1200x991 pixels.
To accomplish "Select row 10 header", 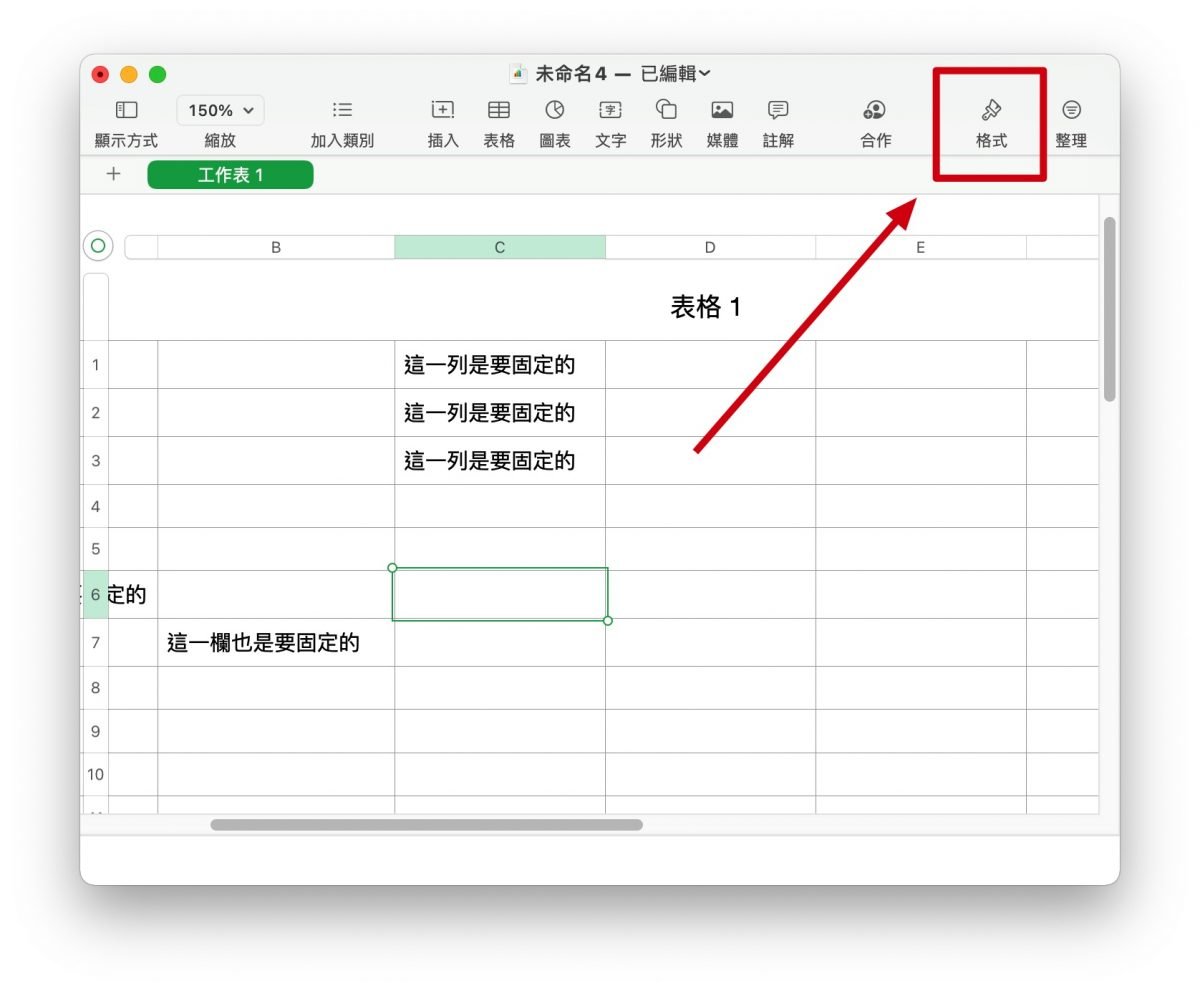I will (x=96, y=774).
